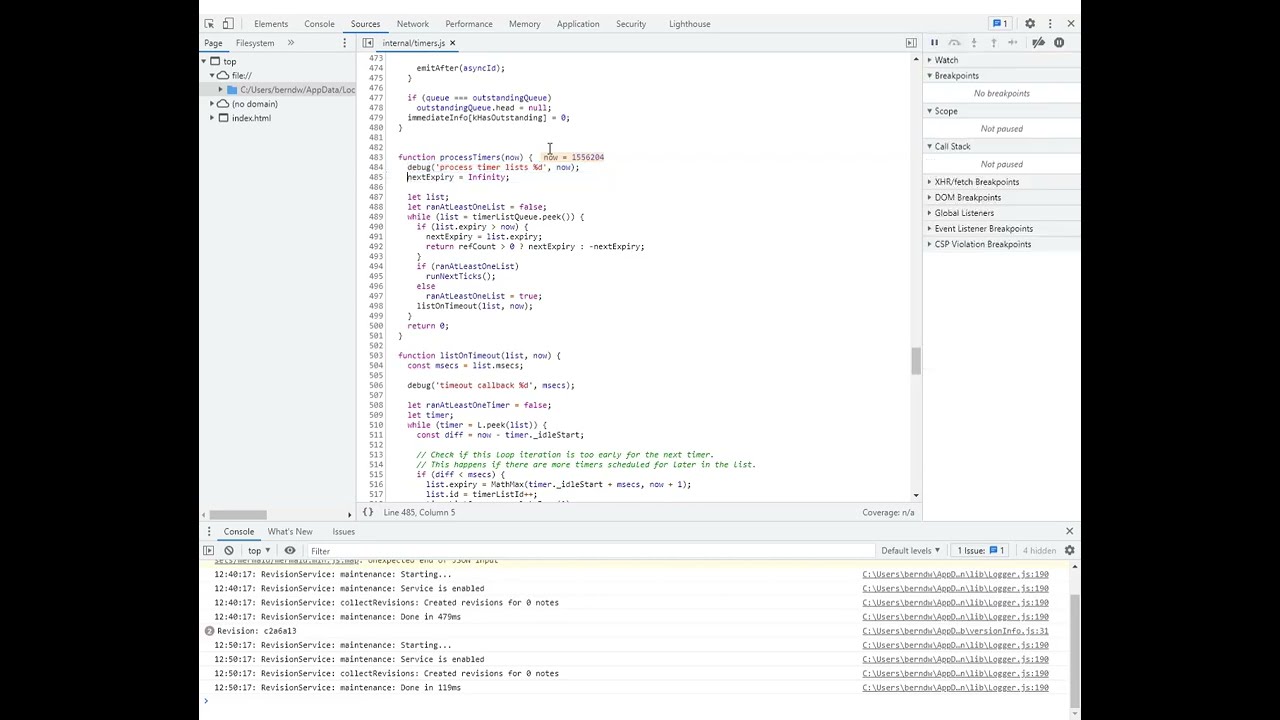Viewport: 1280px width, 720px height.
Task: Expand the C:/Users/berndw/AppData folder
Action: pyautogui.click(x=221, y=90)
